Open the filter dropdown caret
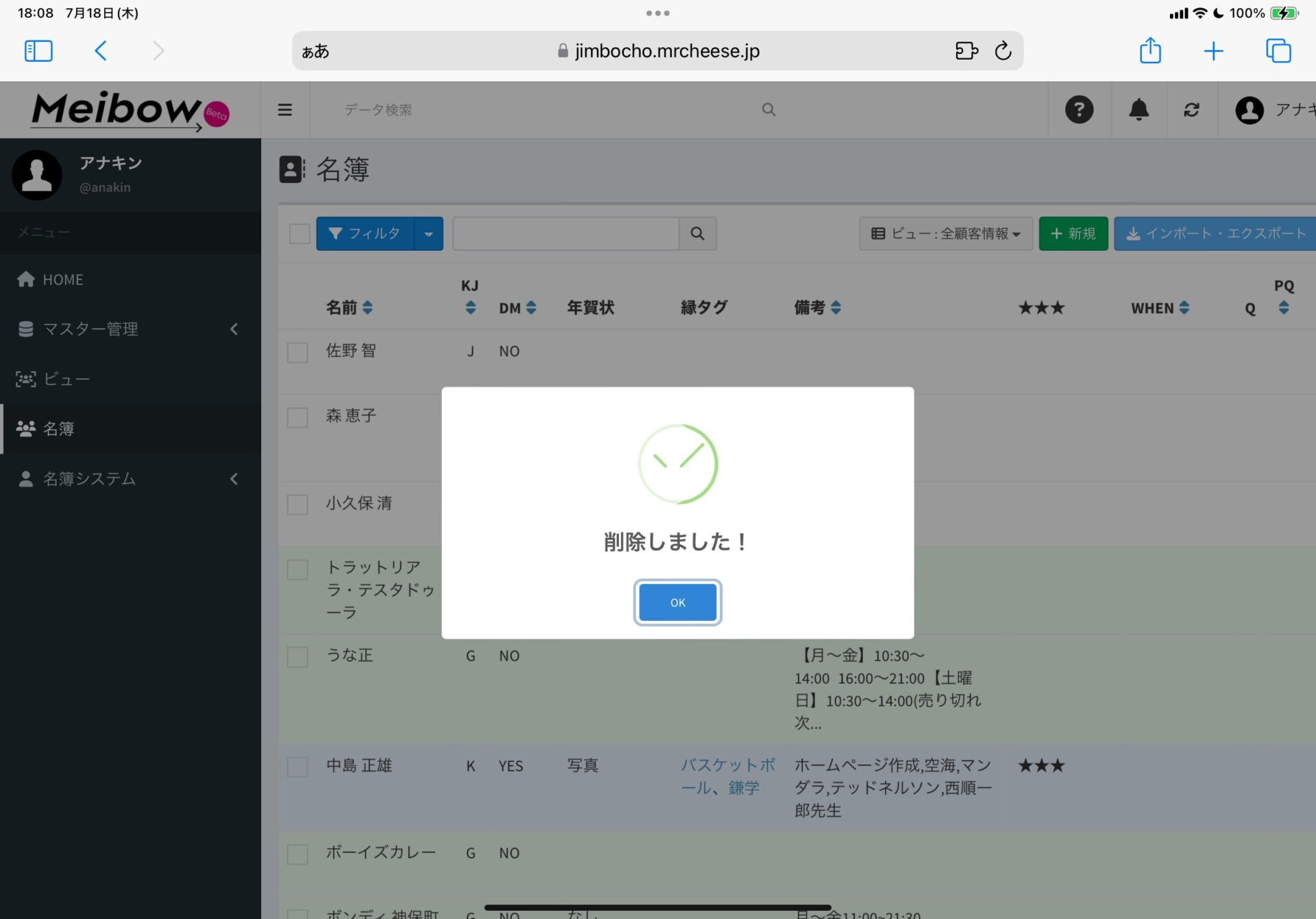1316x919 pixels. [x=428, y=234]
